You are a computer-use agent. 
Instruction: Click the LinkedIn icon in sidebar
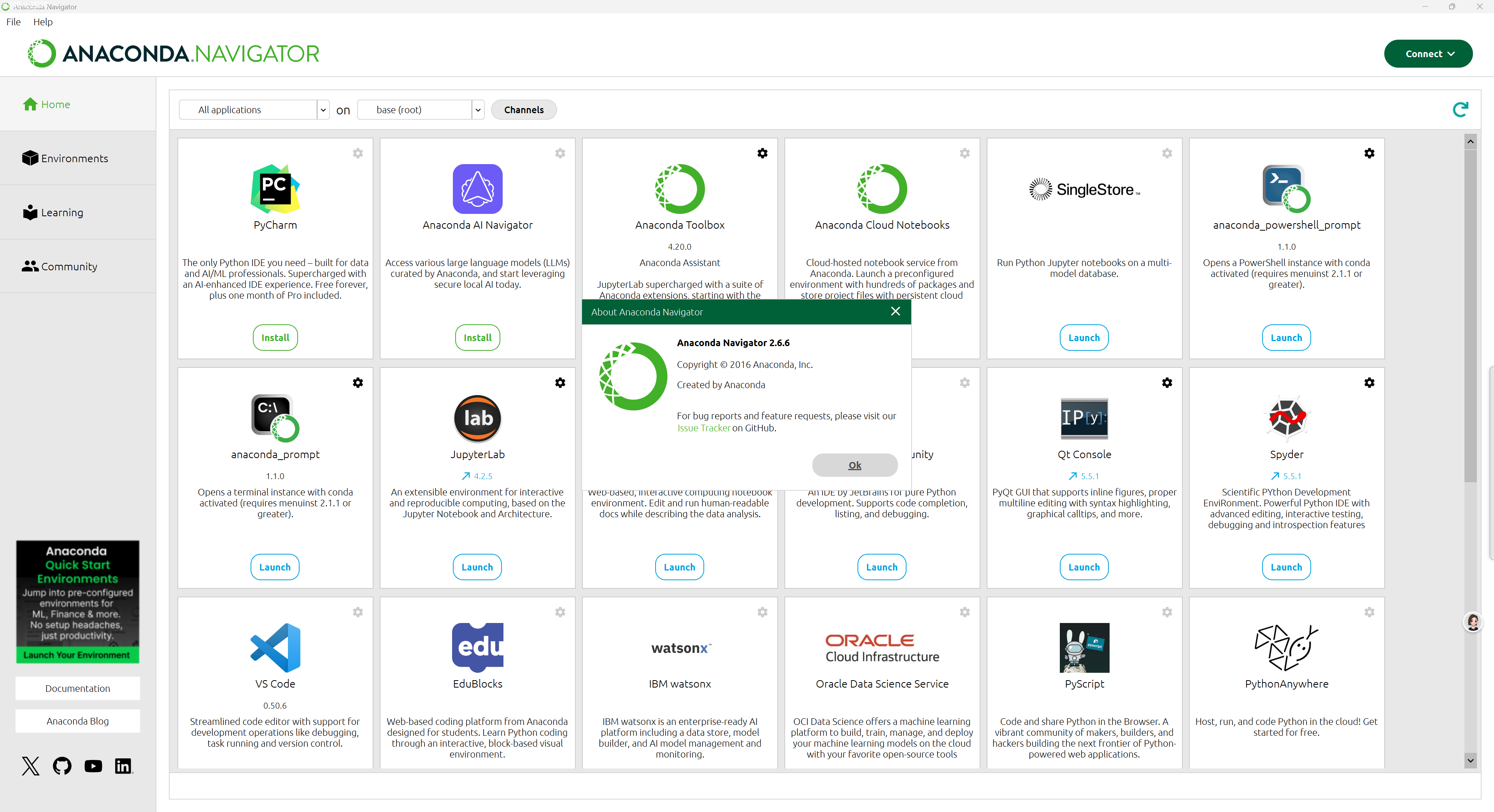123,766
